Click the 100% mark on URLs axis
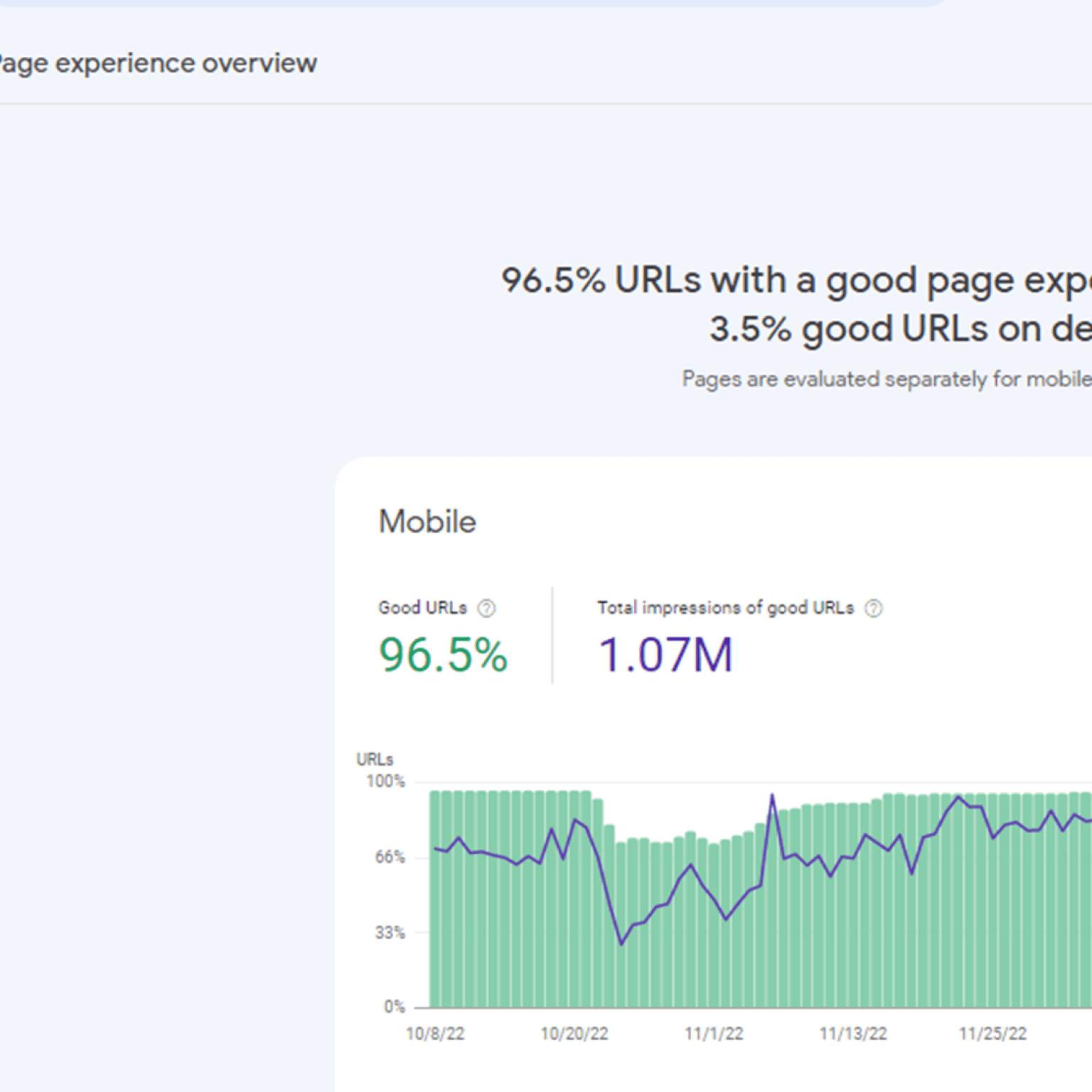Screen dimensions: 1092x1092 pyautogui.click(x=385, y=781)
